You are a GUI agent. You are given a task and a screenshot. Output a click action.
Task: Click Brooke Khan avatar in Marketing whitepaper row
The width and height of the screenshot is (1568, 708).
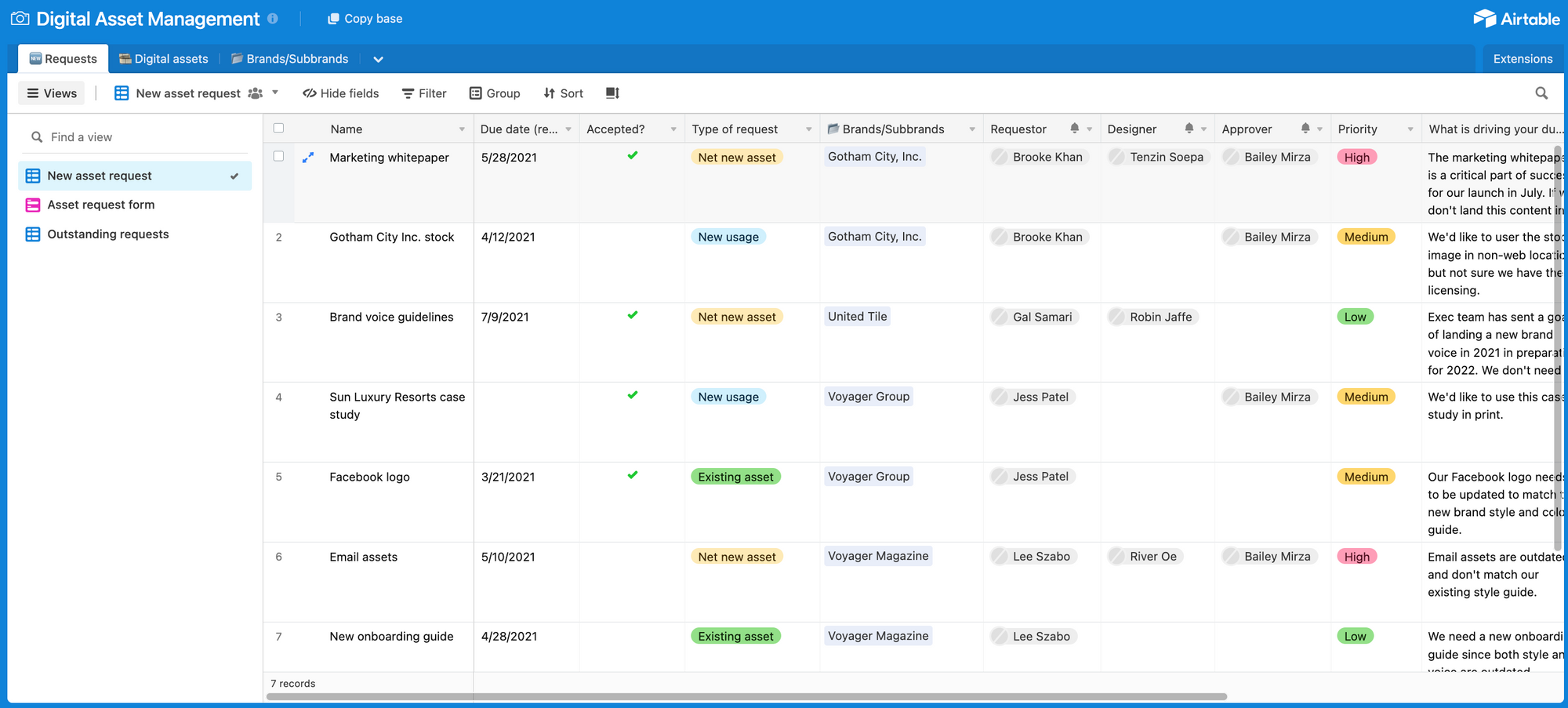coord(1000,157)
